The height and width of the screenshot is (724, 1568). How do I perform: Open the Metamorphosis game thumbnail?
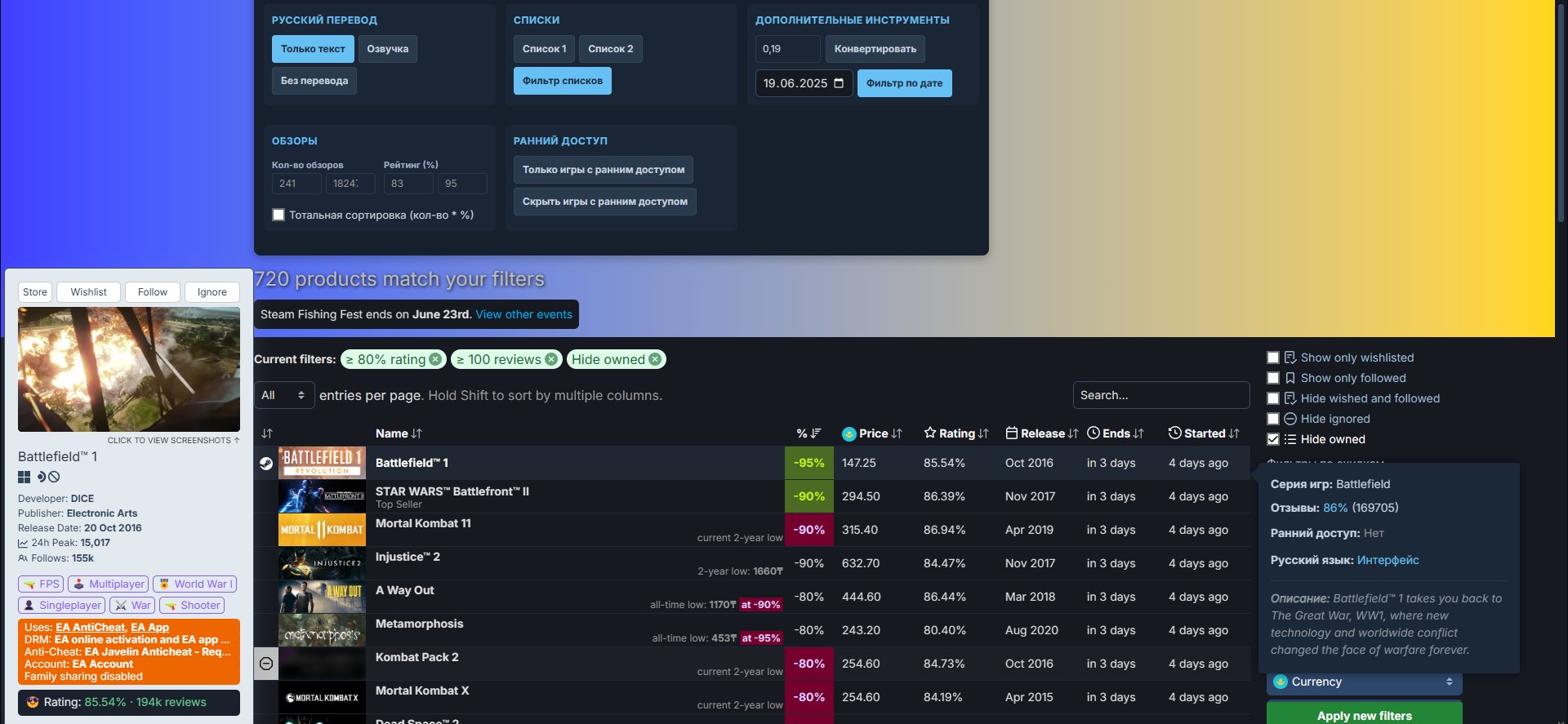[x=322, y=630]
